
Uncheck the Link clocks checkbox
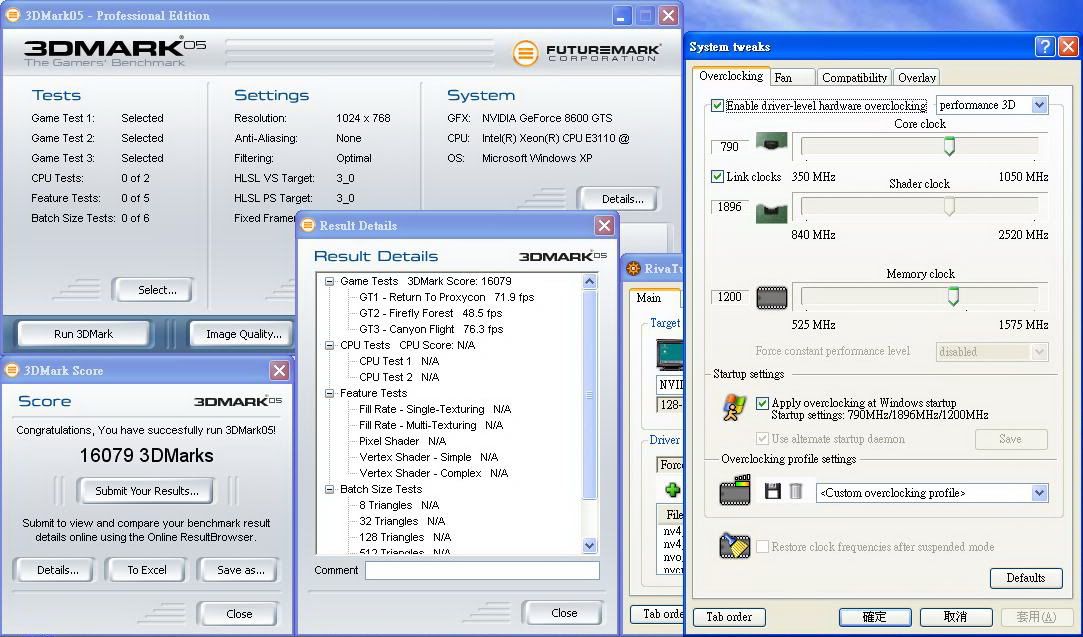coord(717,177)
